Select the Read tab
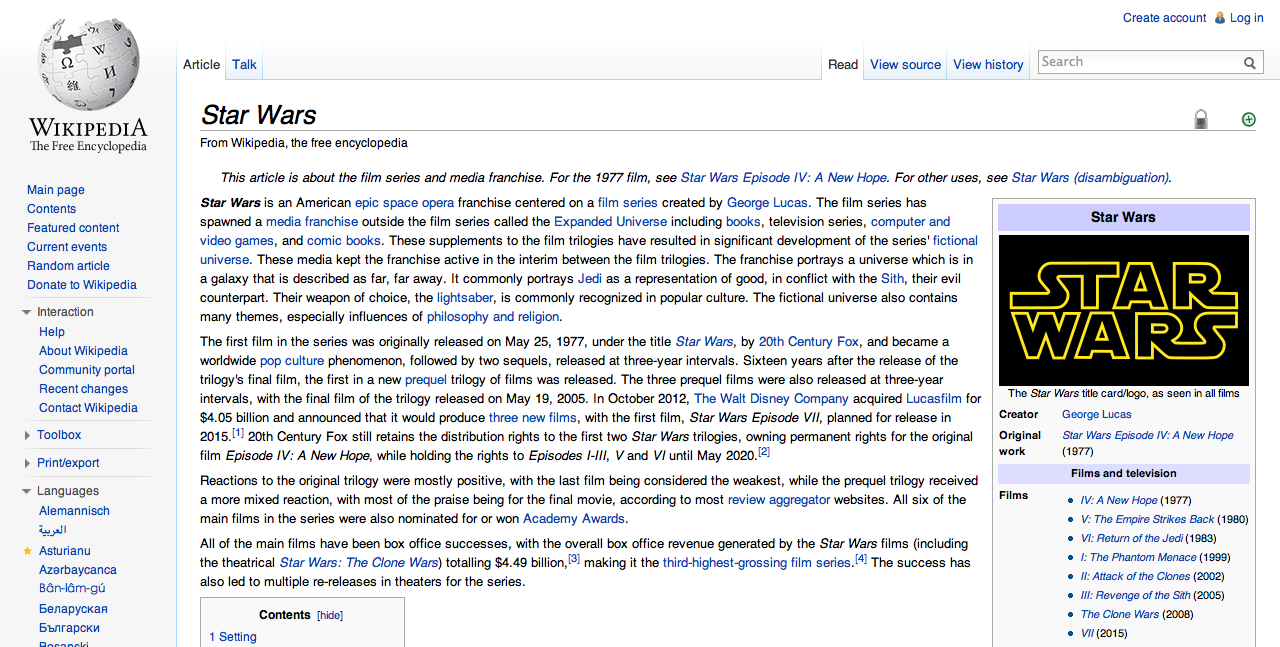1280x647 pixels. pyautogui.click(x=843, y=64)
